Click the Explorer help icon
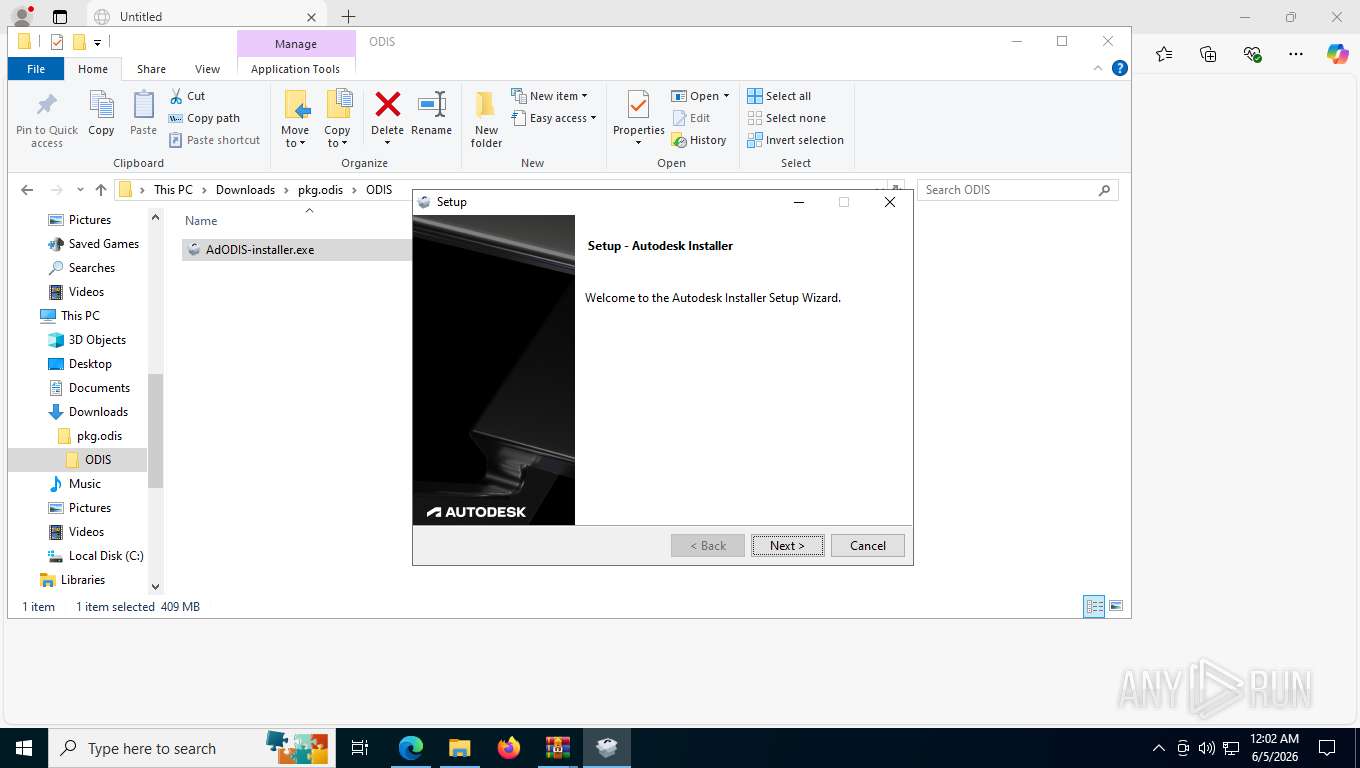 1120,68
